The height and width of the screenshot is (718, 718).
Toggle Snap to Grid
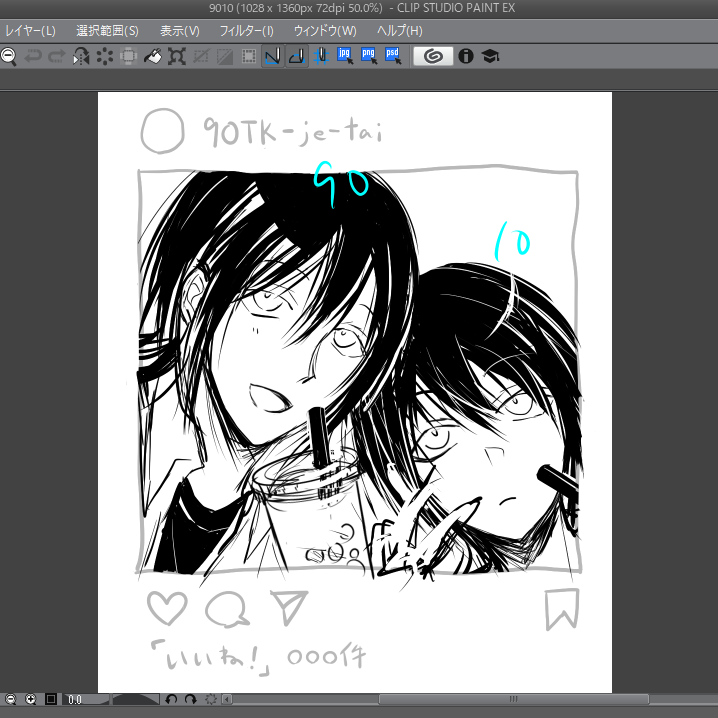tap(321, 57)
